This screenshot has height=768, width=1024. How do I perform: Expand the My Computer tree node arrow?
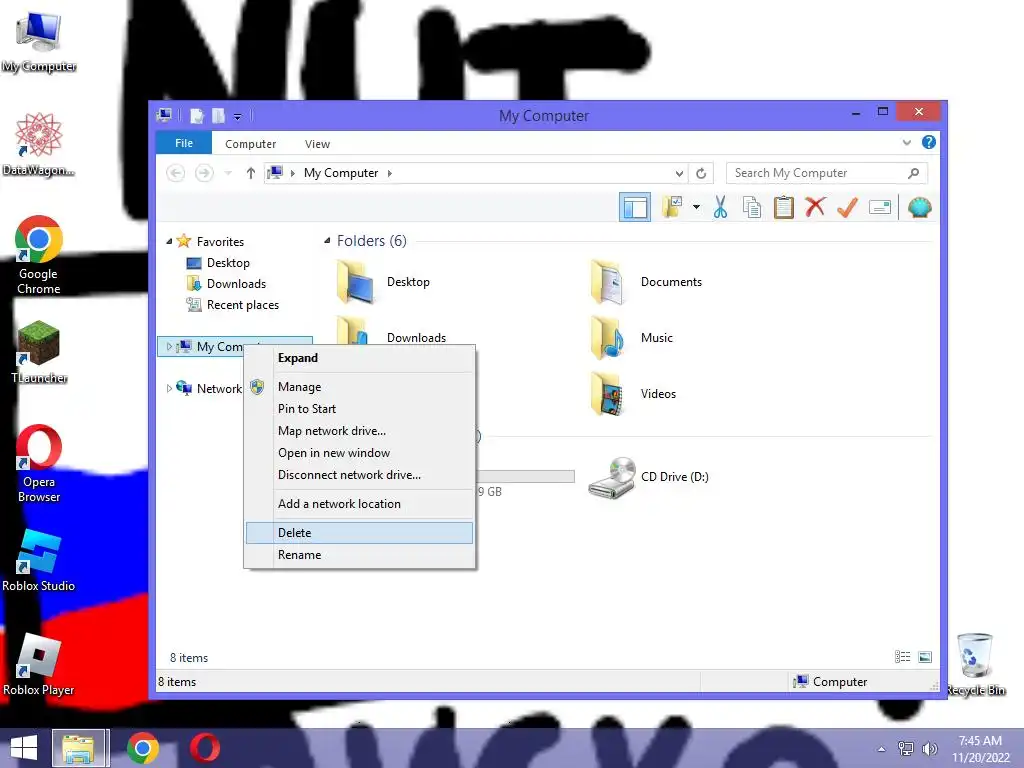[169, 347]
